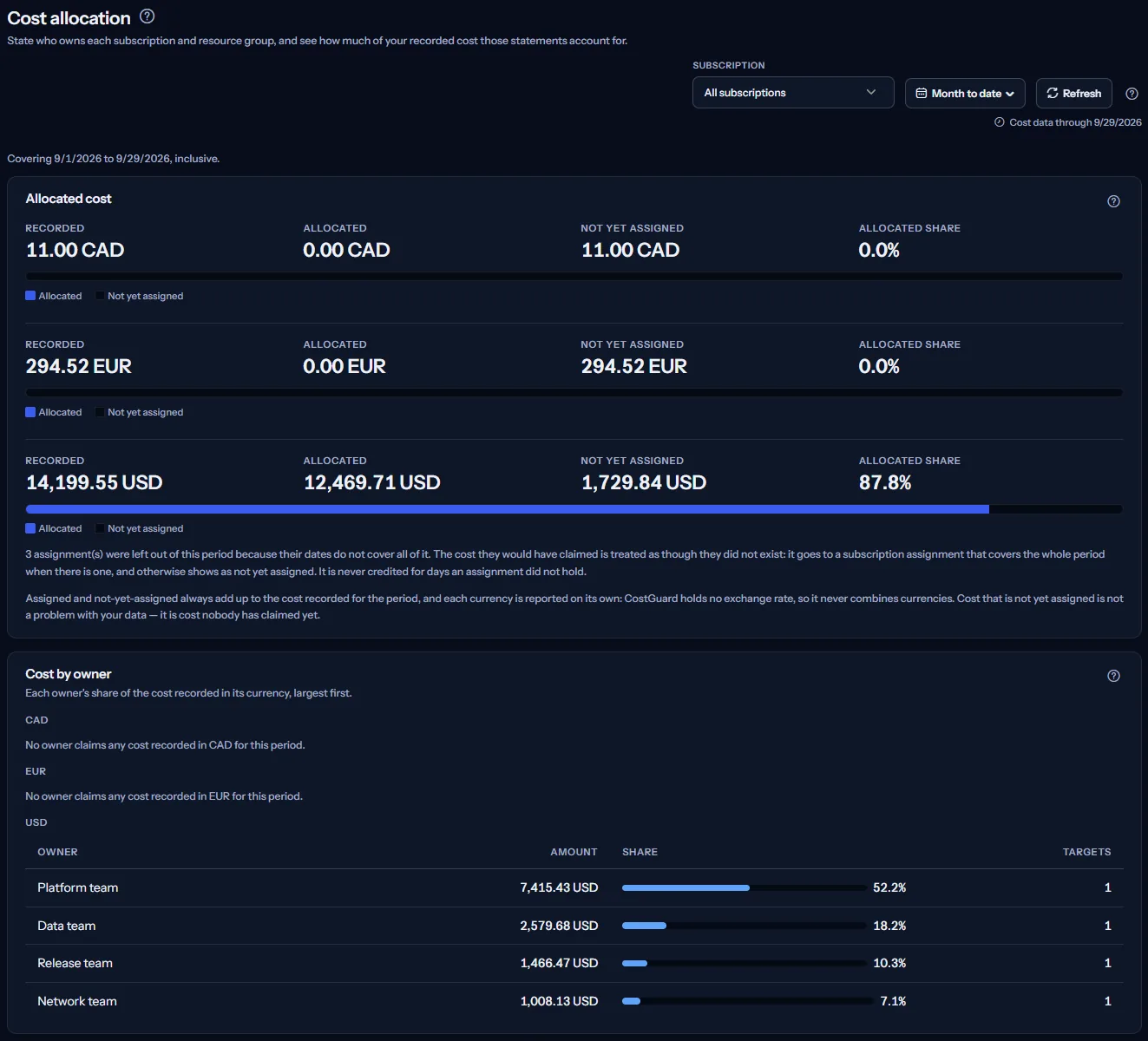1148x1041 pixels.
Task: Click the USD allocated progress bar
Action: point(574,509)
